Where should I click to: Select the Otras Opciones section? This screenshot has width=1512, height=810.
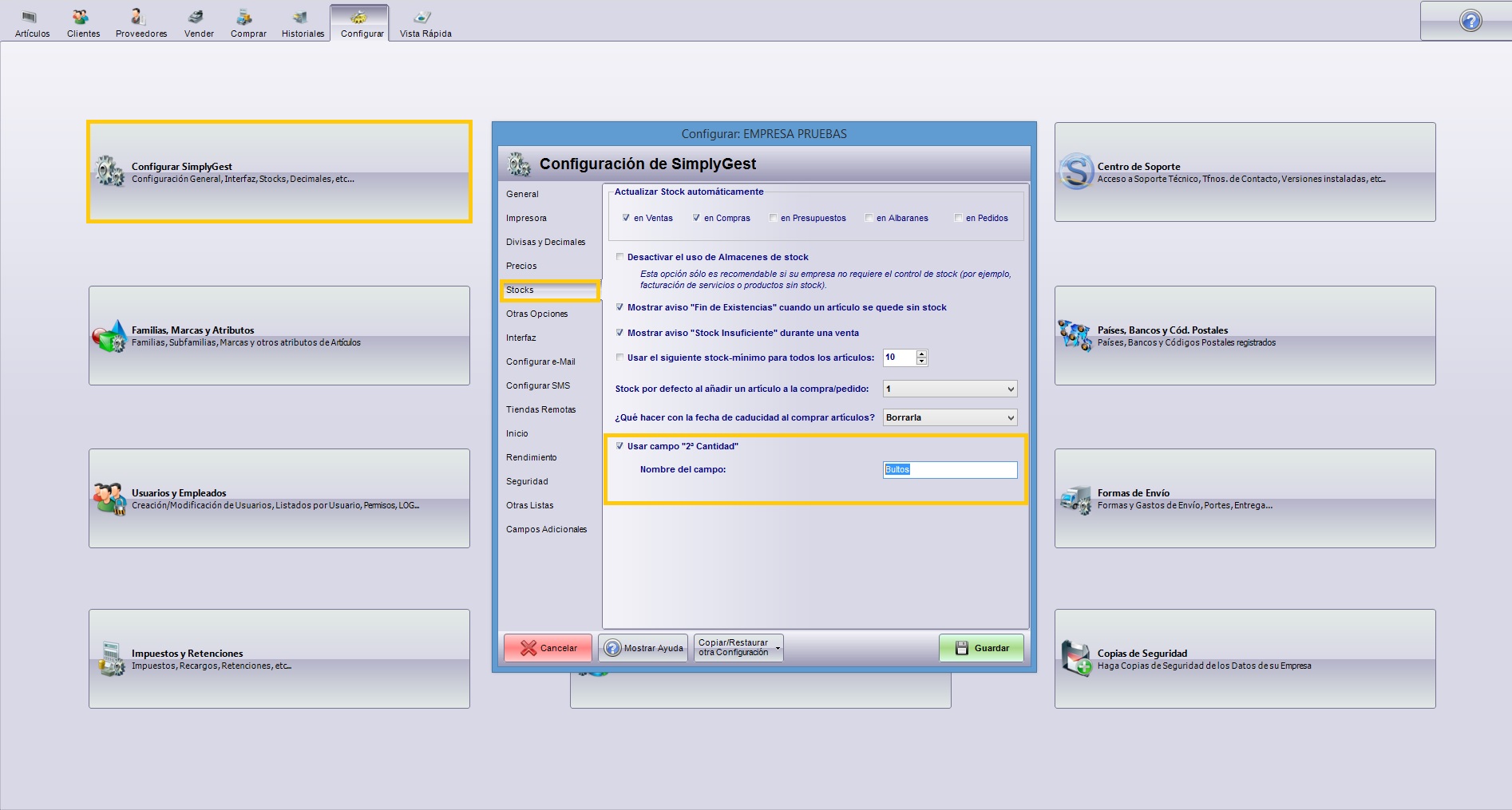coord(536,314)
